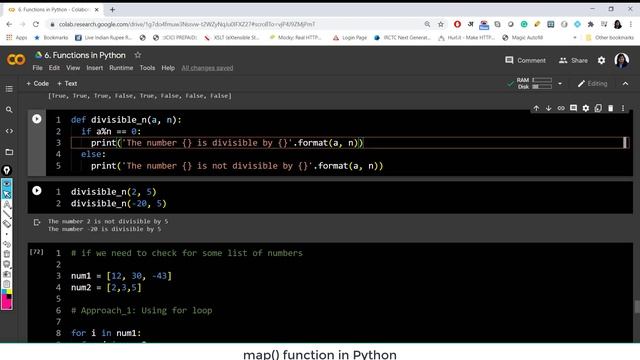640x360 pixels.
Task: Select the arrow pointer annotation tool
Action: click(x=7, y=194)
